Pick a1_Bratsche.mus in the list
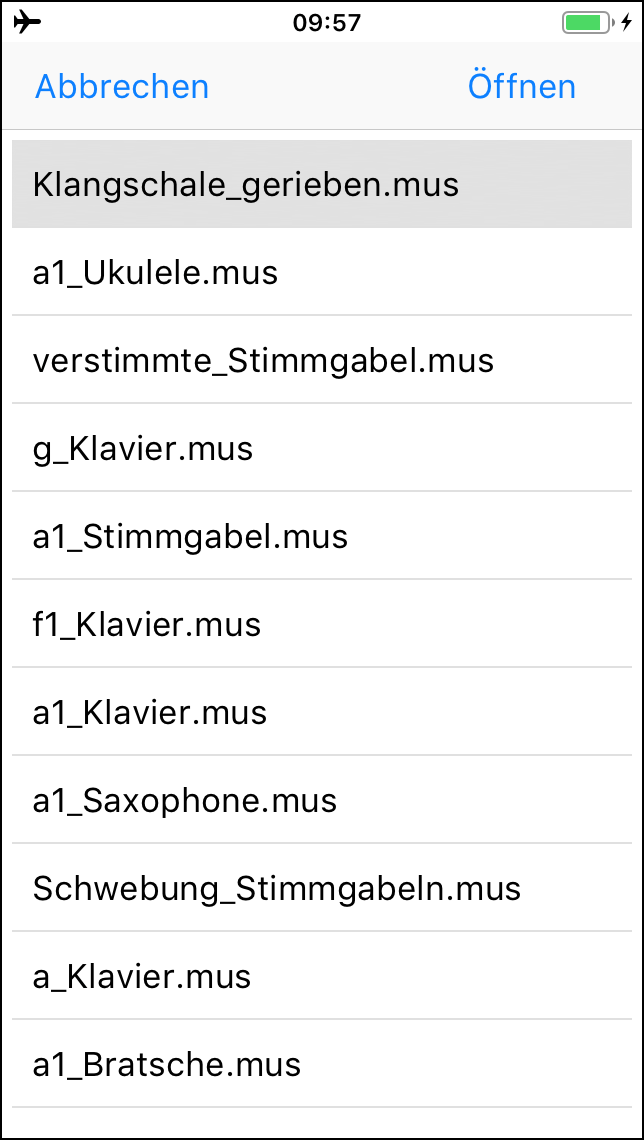This screenshot has height=1140, width=644. 322,1065
